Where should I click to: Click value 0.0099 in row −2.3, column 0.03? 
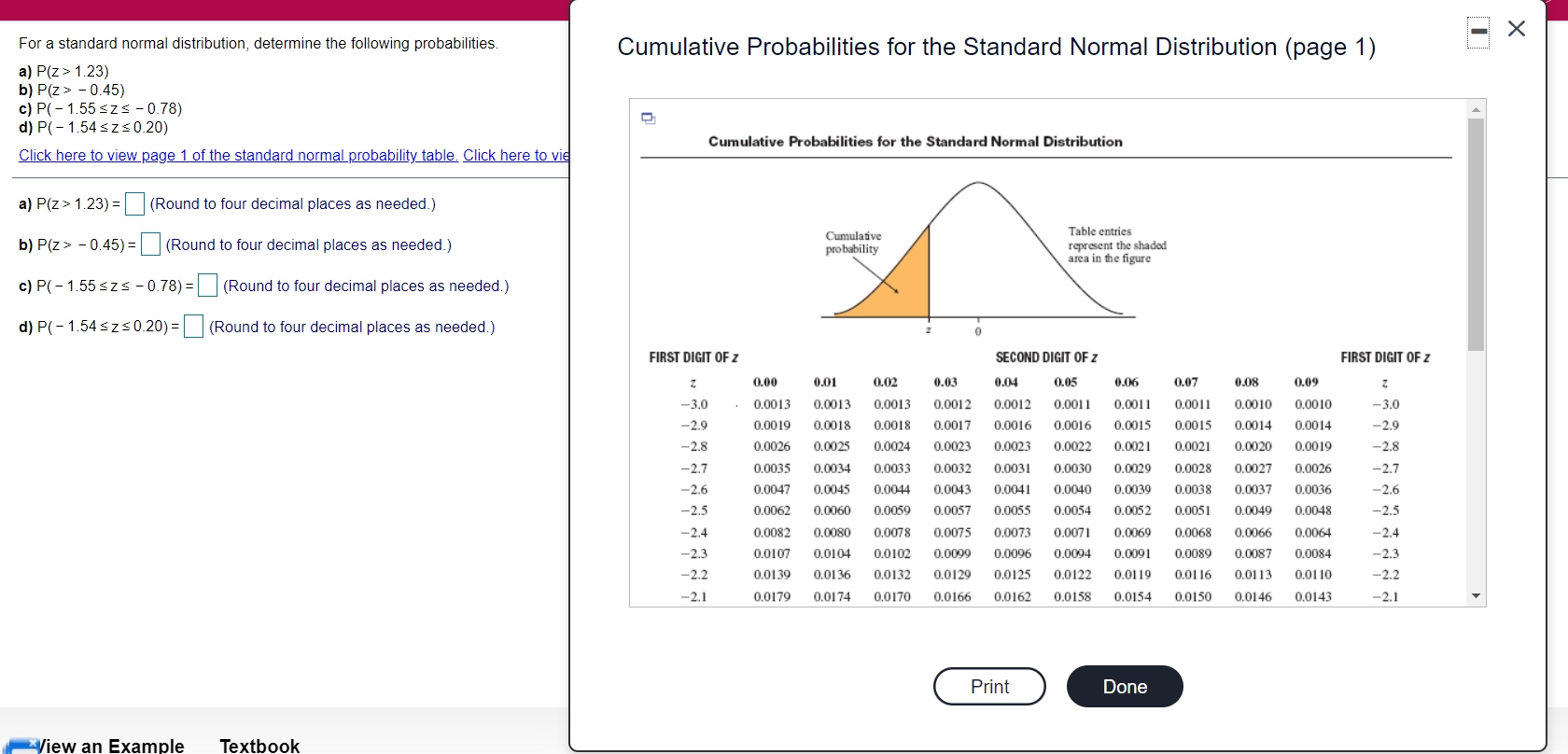click(952, 554)
